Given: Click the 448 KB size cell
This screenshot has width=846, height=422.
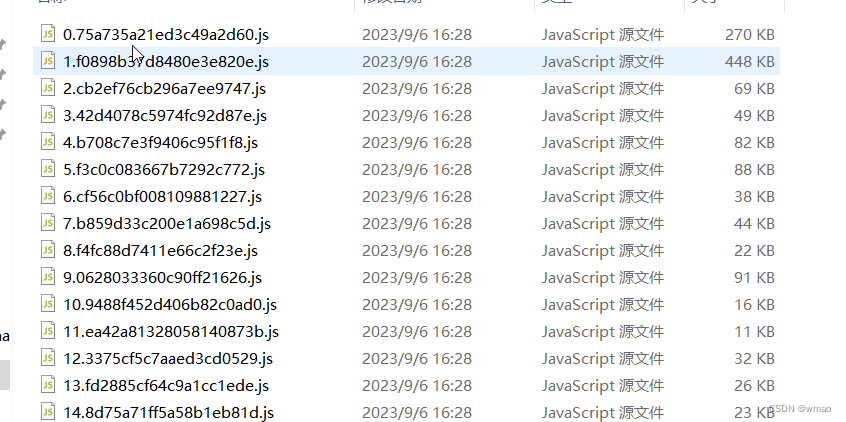Looking at the screenshot, I should (749, 62).
